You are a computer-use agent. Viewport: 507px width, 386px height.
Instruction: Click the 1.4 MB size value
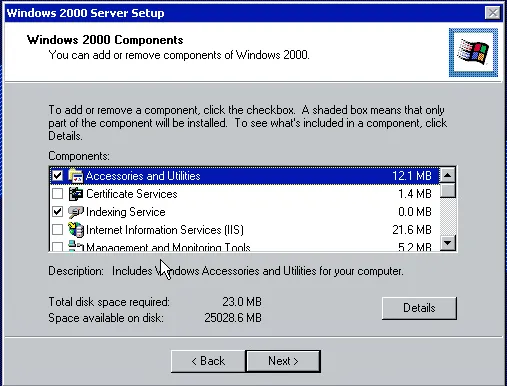415,194
